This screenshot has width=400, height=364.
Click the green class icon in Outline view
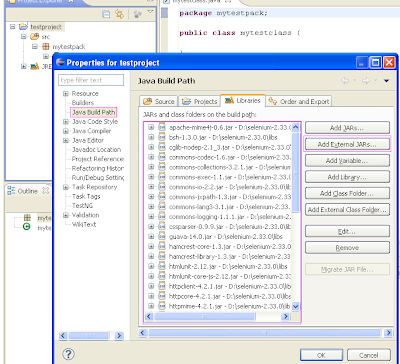pos(27,227)
